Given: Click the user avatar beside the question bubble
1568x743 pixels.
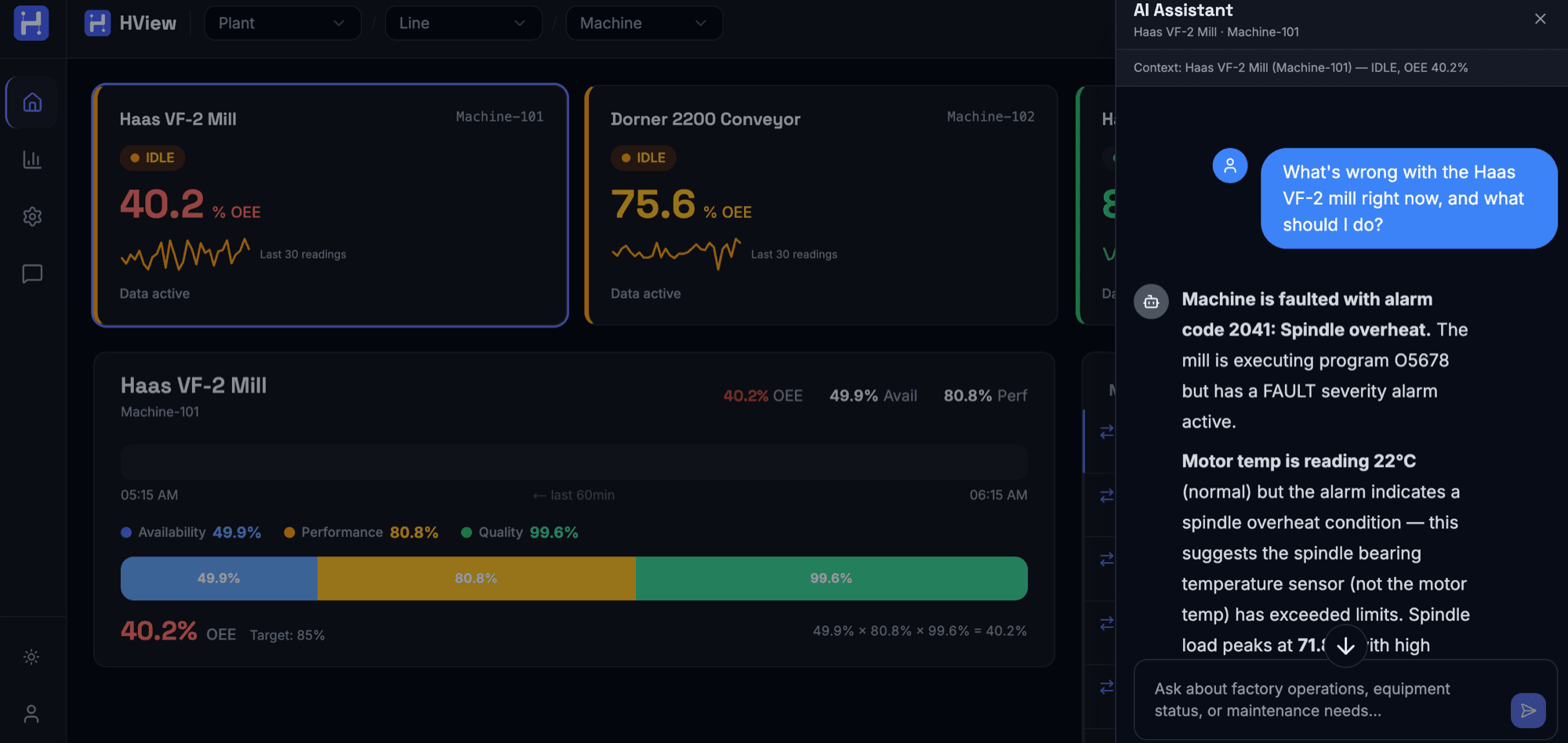Looking at the screenshot, I should point(1230,165).
